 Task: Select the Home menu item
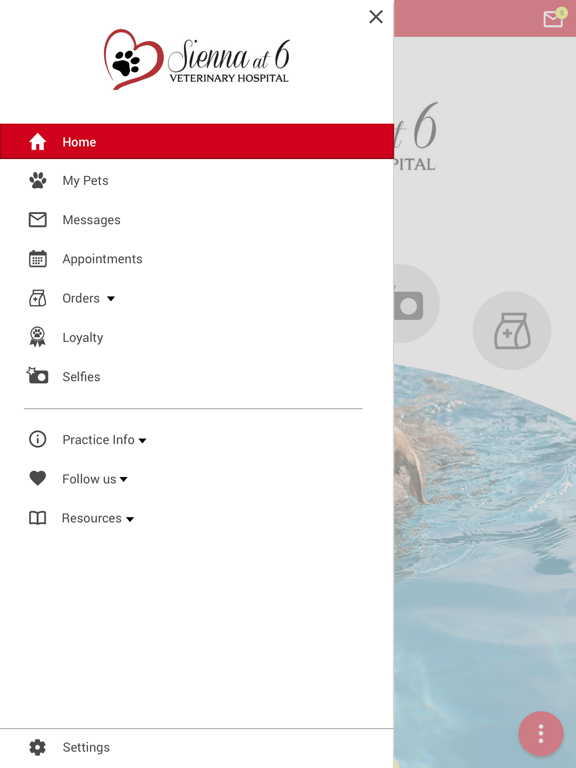197,142
